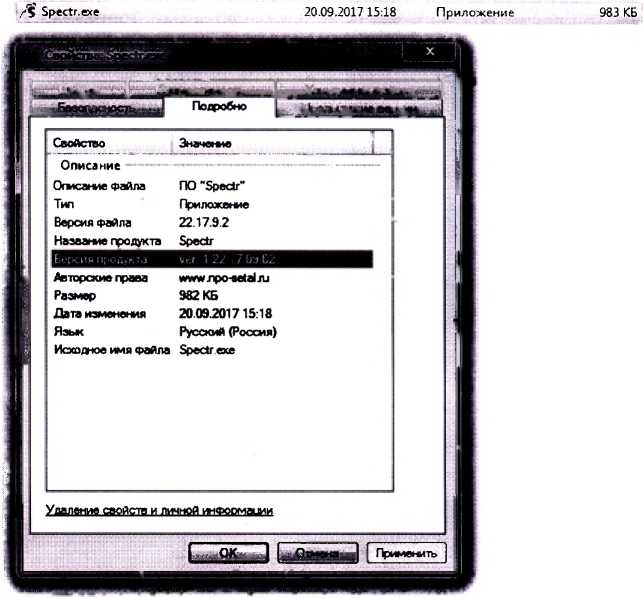Click the Русский (Россия) value
The image size is (644, 598).
(x=228, y=332)
